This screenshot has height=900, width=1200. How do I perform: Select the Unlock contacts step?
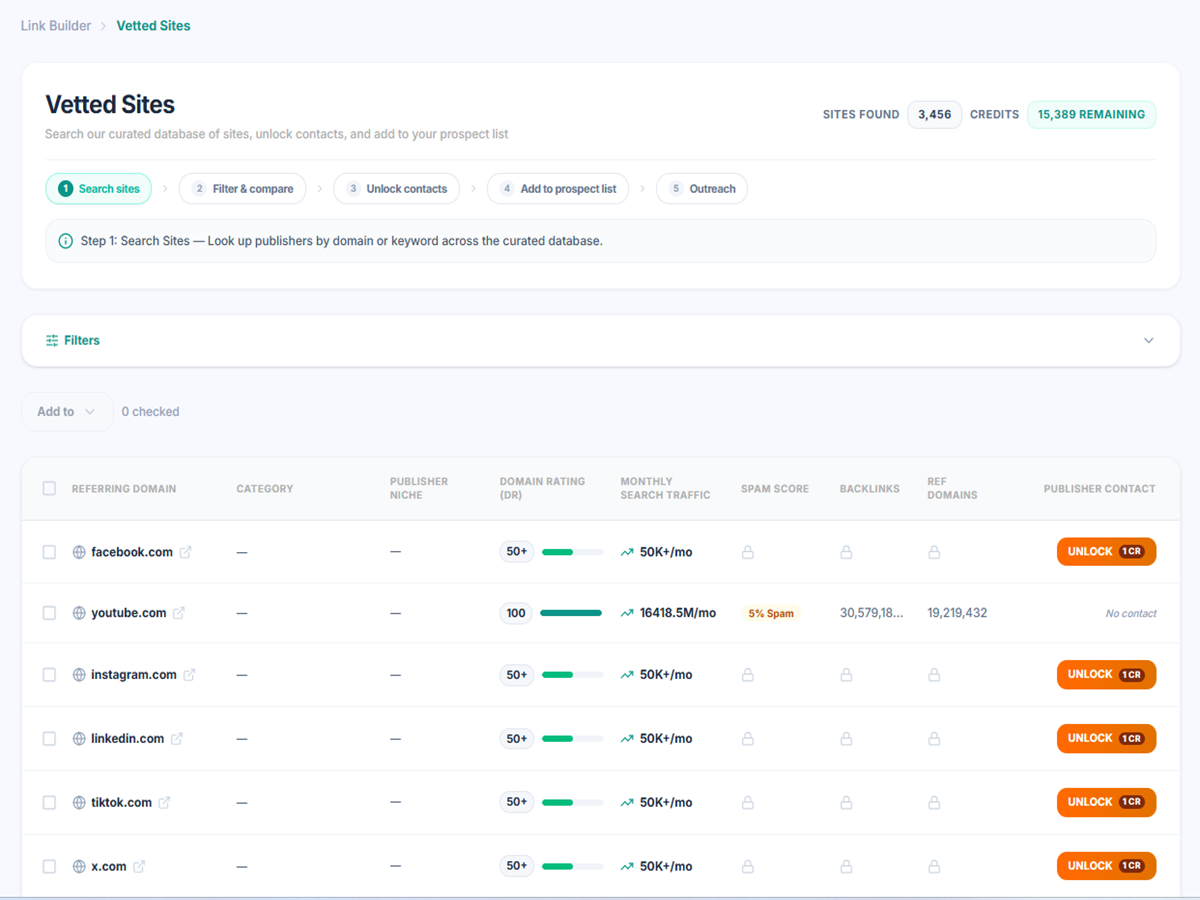pos(397,189)
